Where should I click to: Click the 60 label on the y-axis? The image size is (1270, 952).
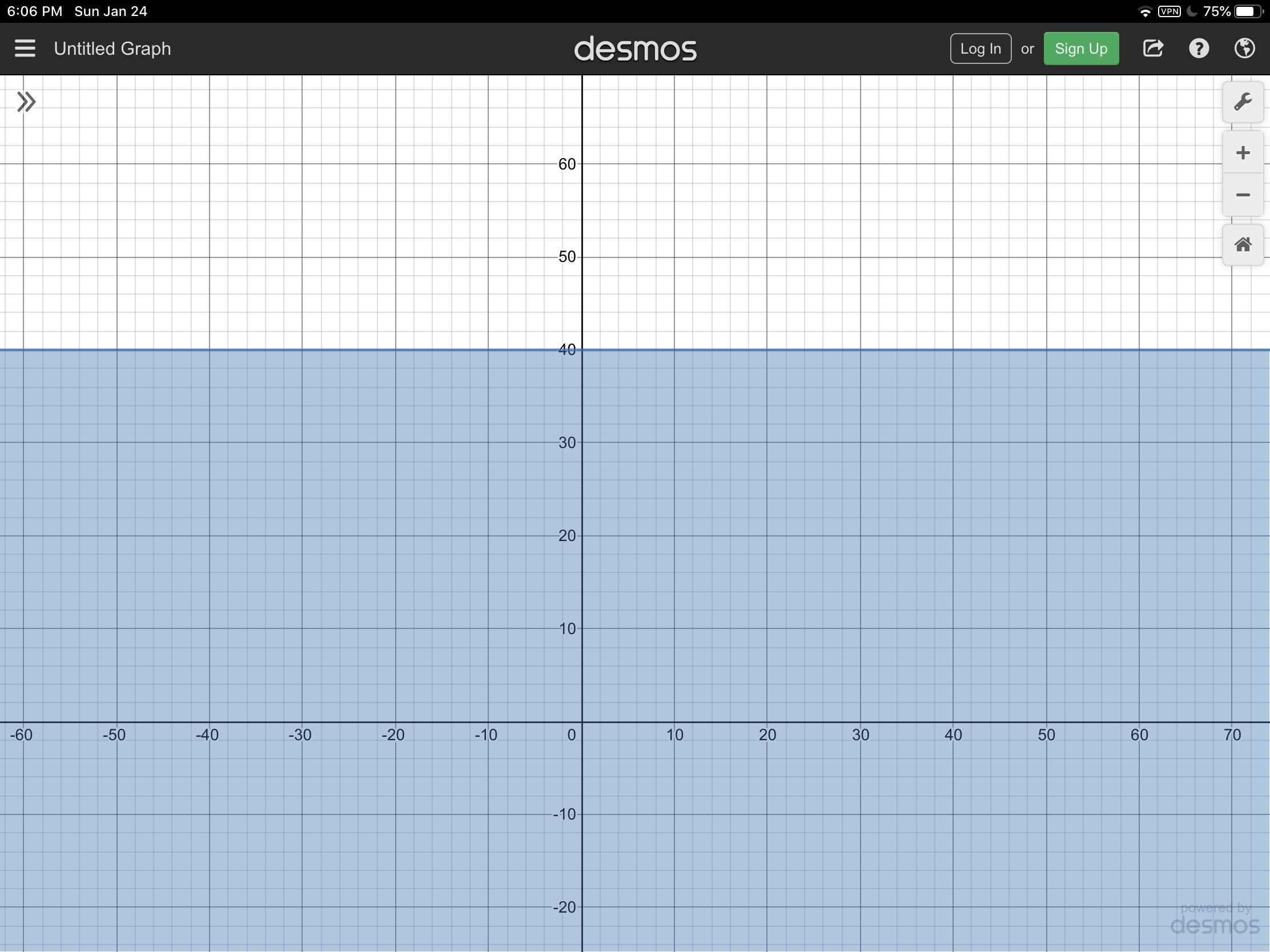pos(566,164)
